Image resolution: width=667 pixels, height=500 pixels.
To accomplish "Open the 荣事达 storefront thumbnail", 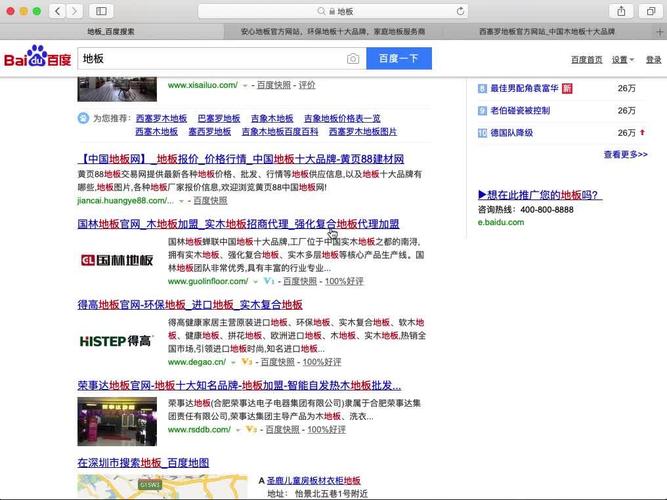I will (117, 421).
